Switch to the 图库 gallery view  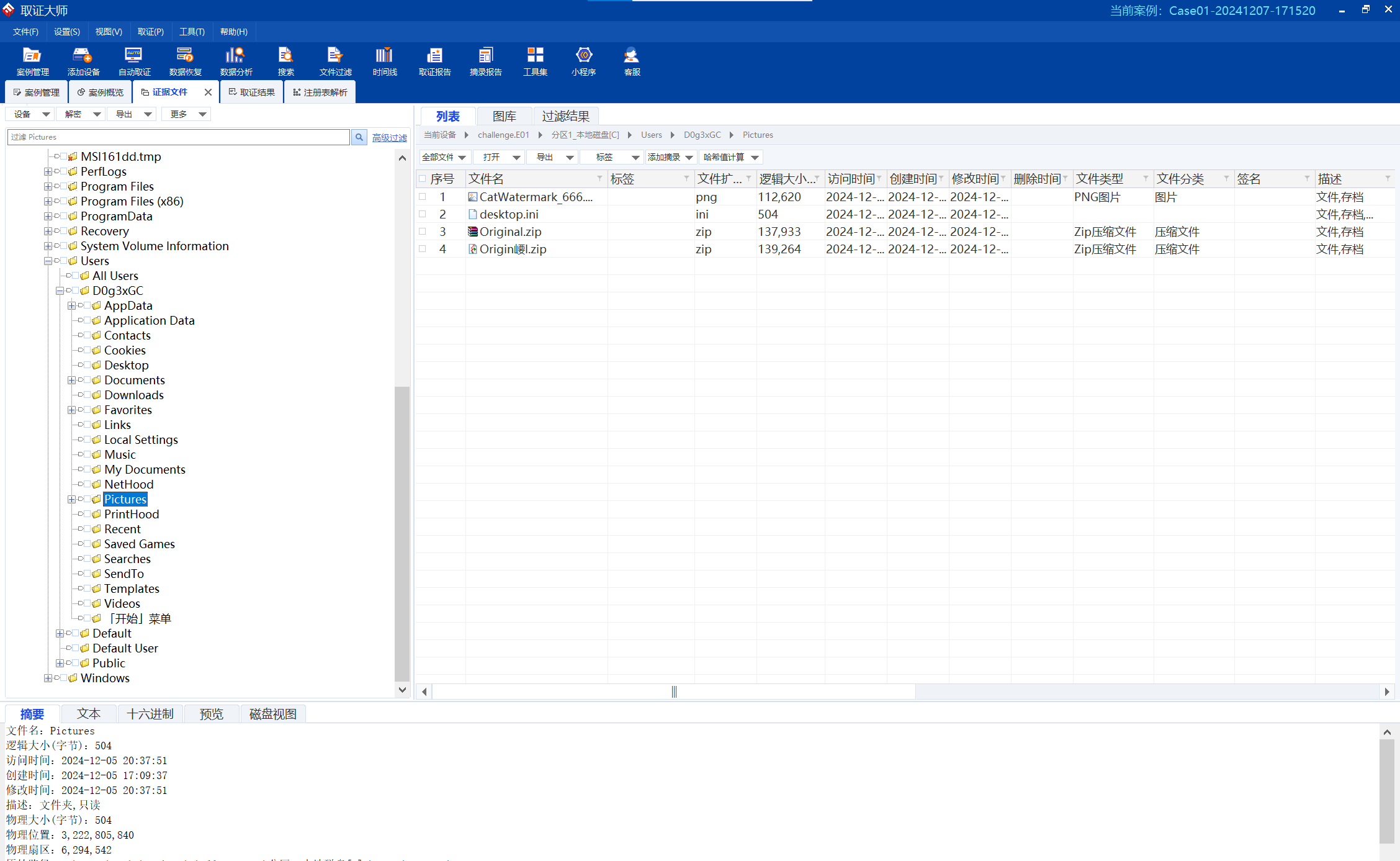[504, 116]
